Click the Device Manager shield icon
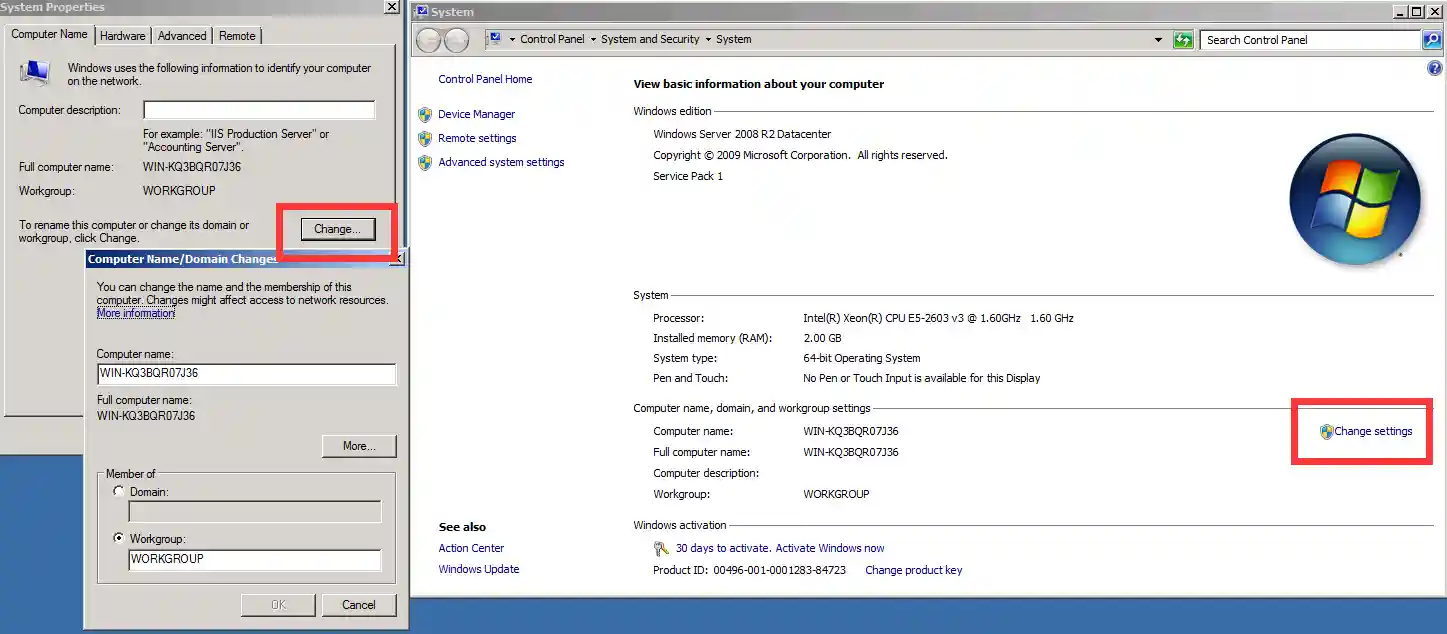 [425, 114]
